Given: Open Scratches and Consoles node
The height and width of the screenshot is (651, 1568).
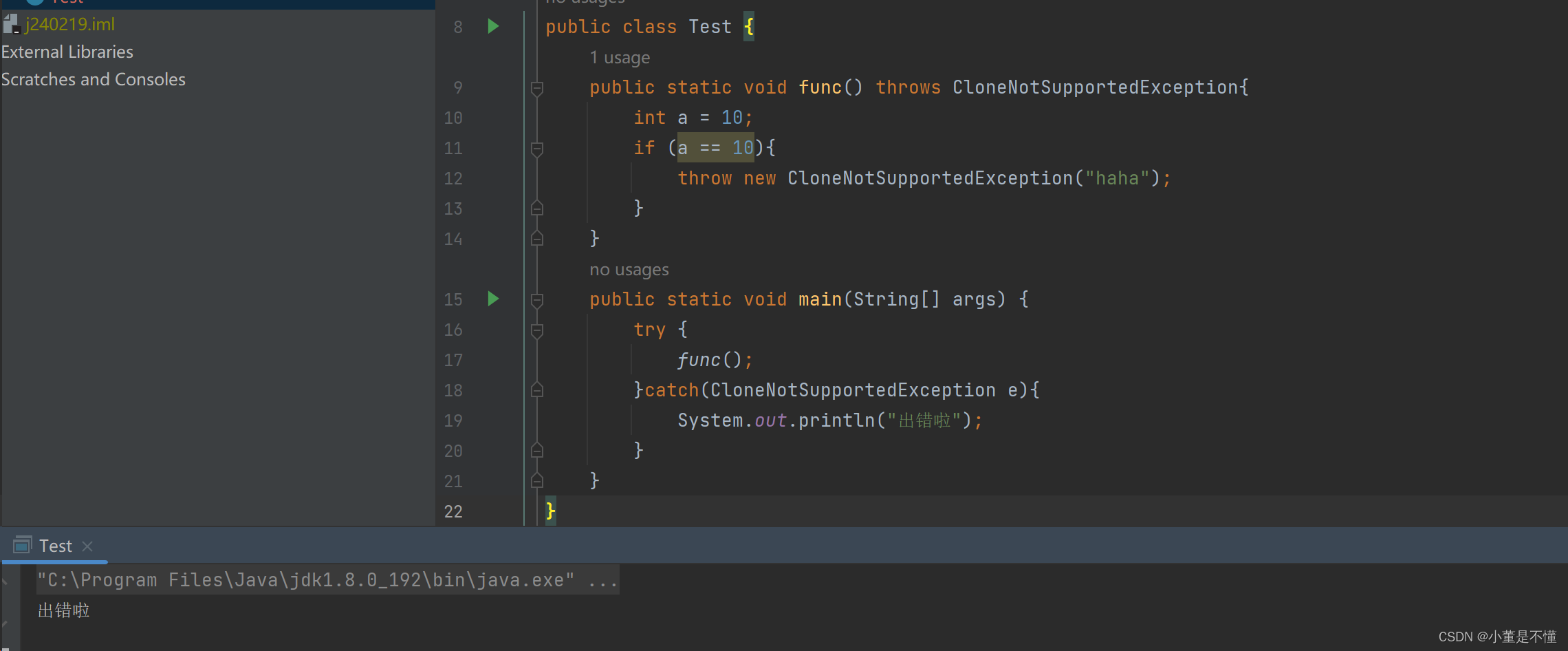Looking at the screenshot, I should click(94, 79).
